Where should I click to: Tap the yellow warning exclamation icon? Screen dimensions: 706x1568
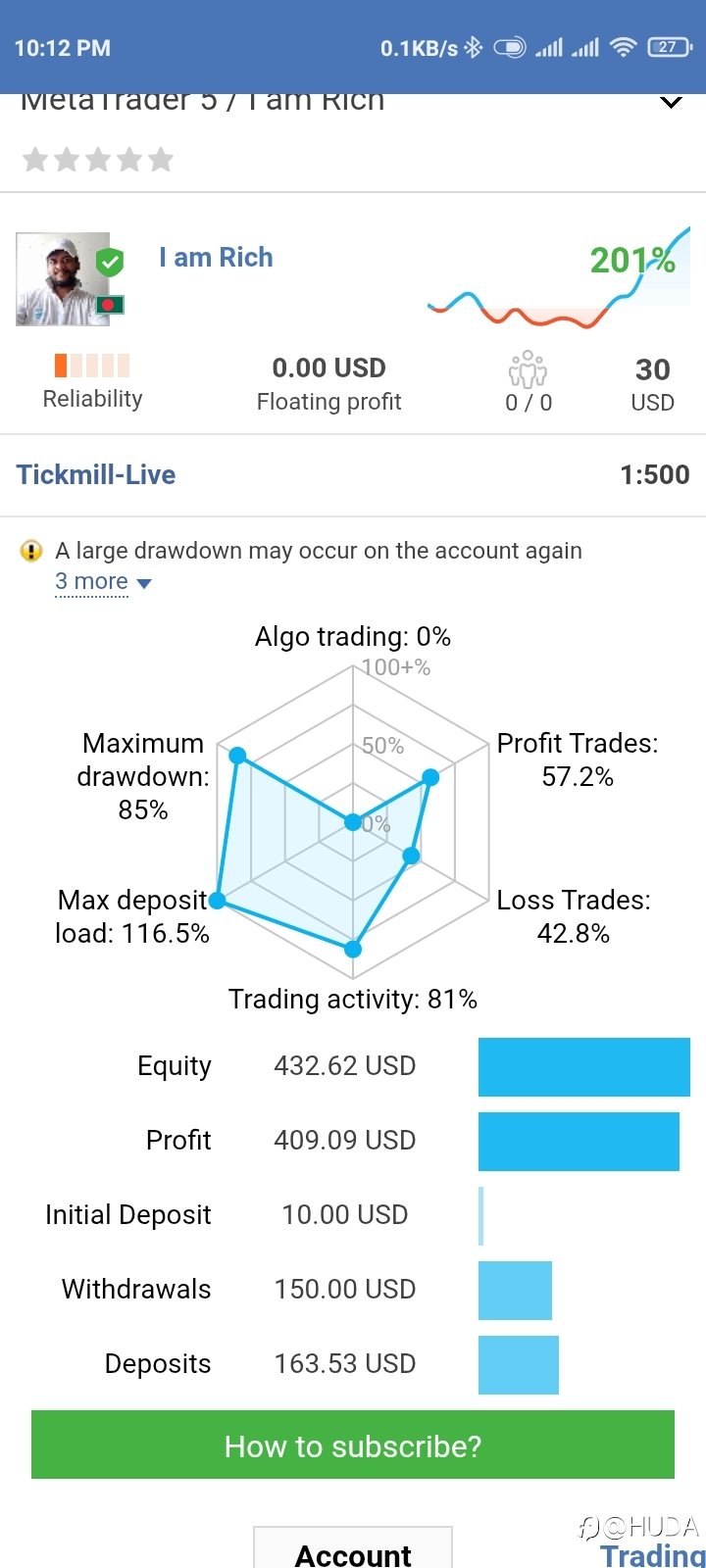[31, 552]
